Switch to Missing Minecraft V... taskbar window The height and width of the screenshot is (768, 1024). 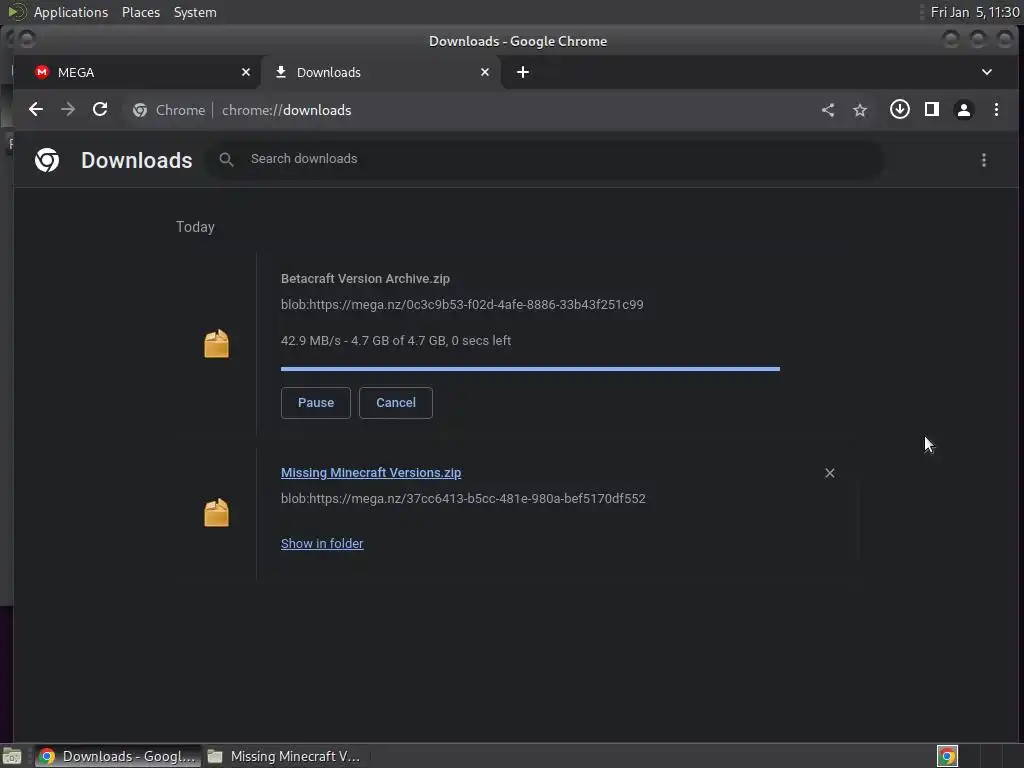(285, 756)
